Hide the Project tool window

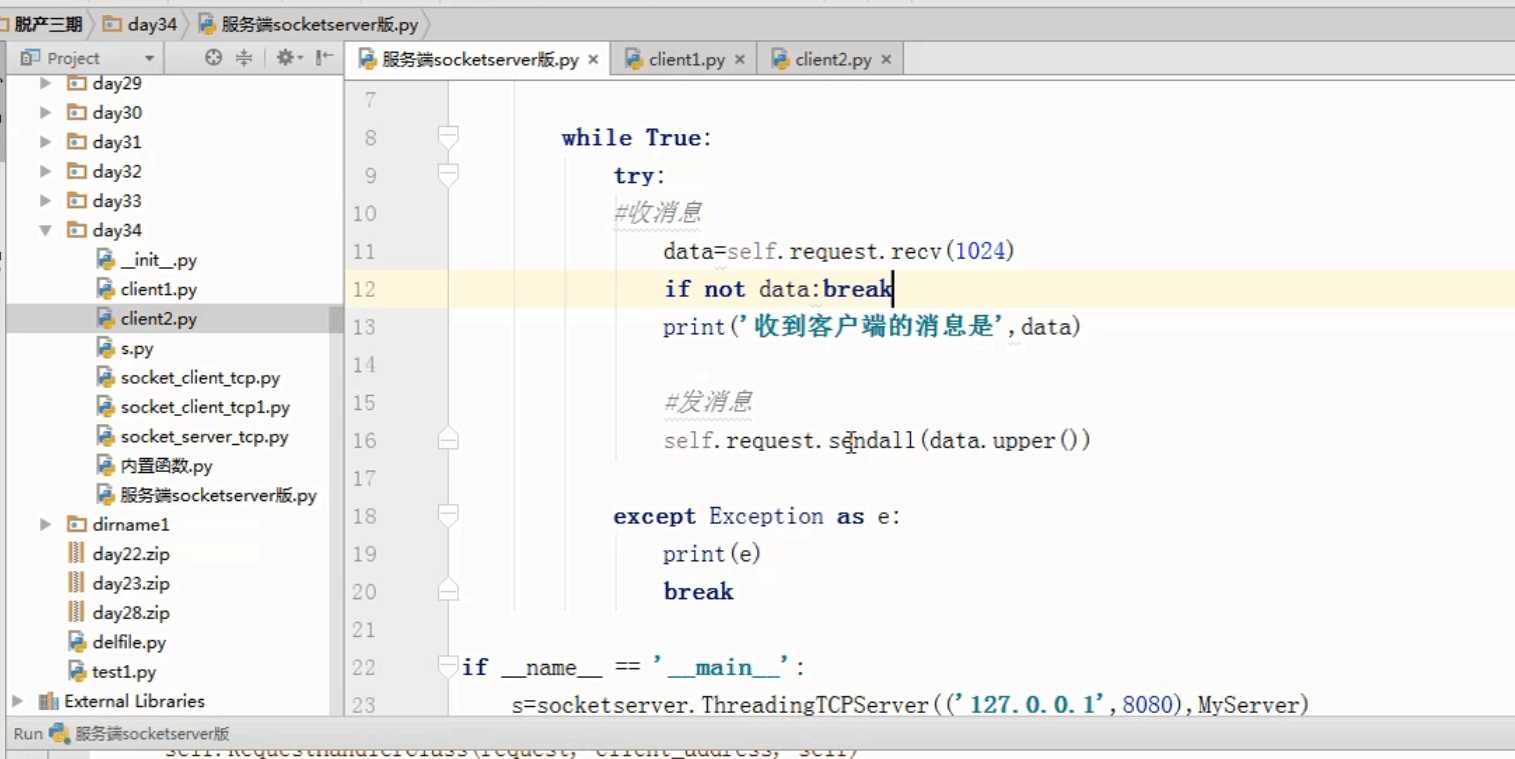[x=324, y=58]
